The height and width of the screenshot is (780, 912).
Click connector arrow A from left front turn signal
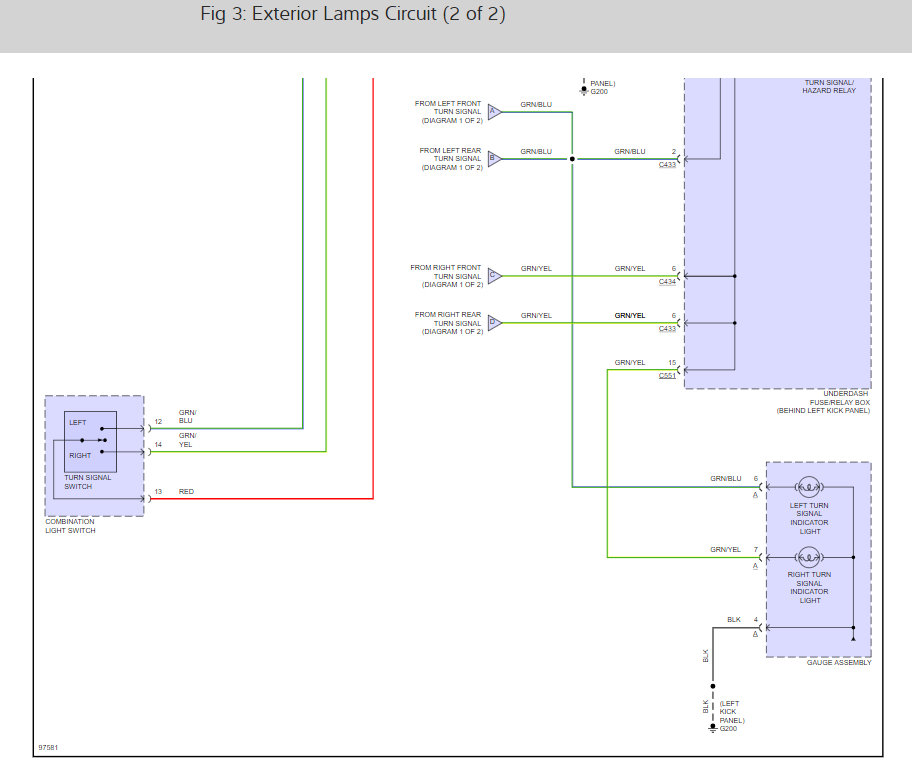click(x=494, y=112)
